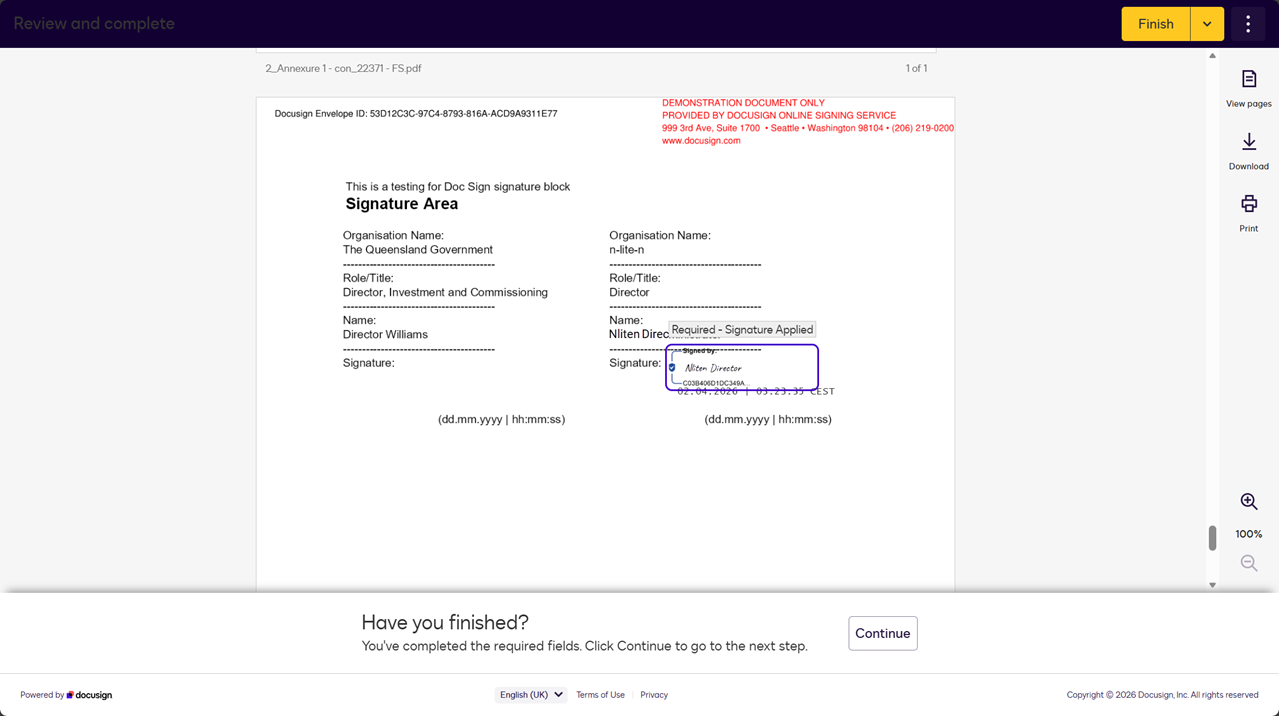Select the applied Nliten Director signature field

[x=742, y=368]
